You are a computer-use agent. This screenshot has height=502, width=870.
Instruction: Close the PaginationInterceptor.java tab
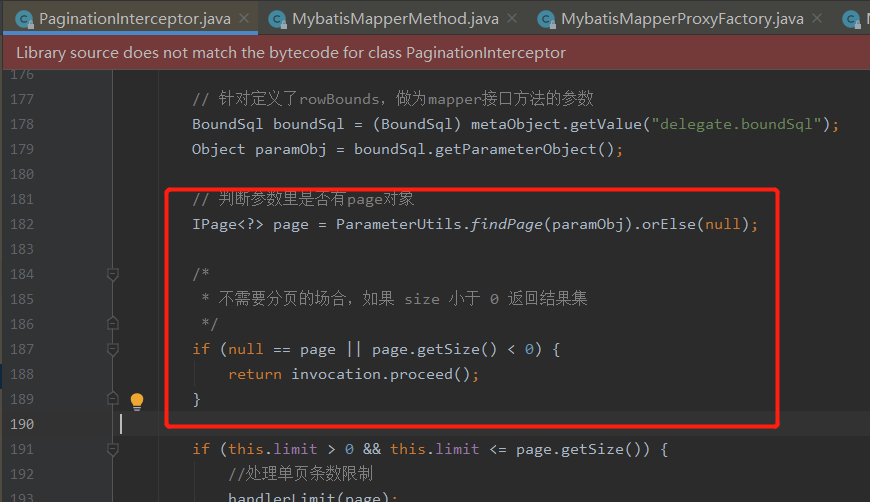pos(244,18)
